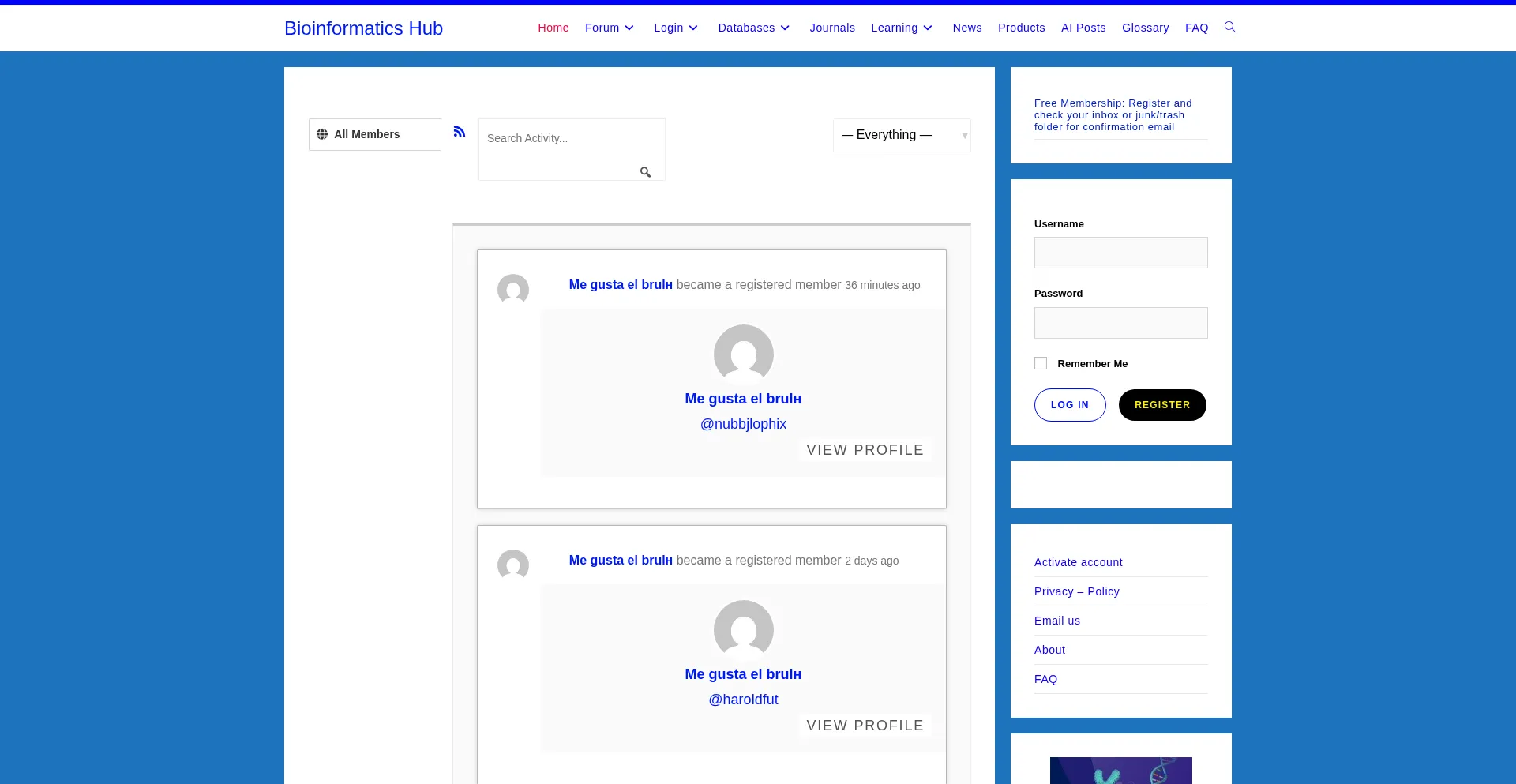Image resolution: width=1516 pixels, height=784 pixels.
Task: Open FAQ in top navigation
Action: tap(1197, 28)
